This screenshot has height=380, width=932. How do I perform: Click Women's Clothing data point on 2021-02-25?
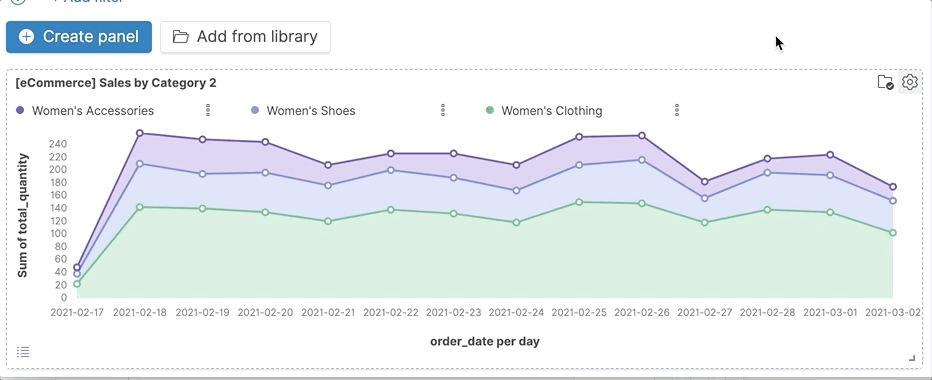tap(579, 202)
